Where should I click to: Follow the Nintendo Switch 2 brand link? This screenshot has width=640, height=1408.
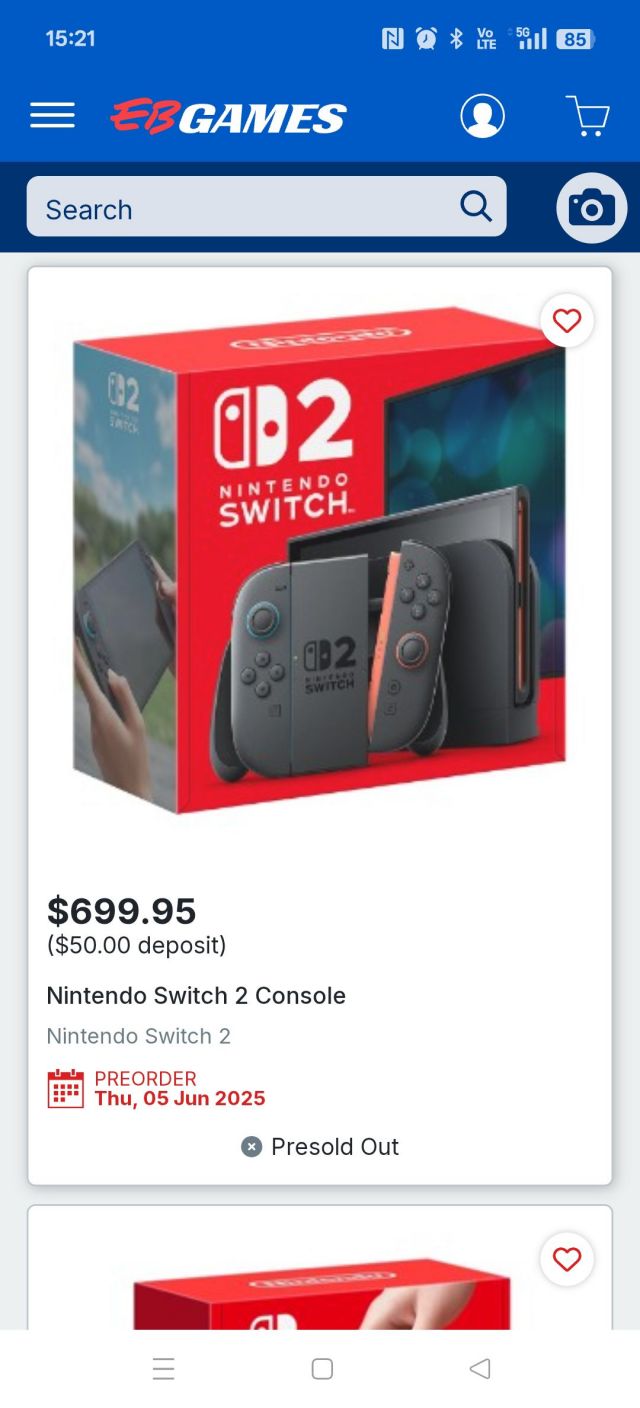(139, 1036)
